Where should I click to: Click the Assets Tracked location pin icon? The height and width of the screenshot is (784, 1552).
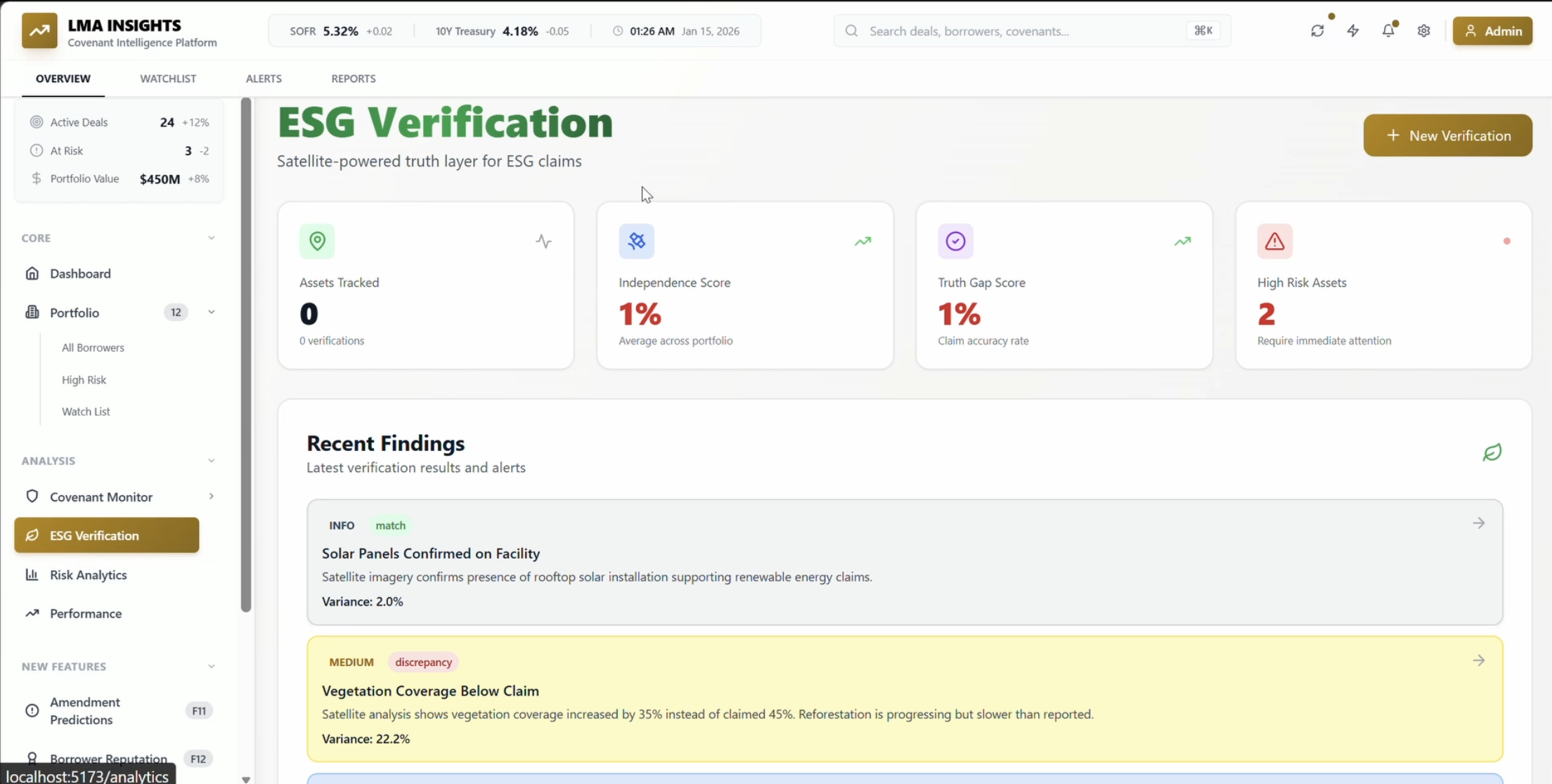(x=317, y=241)
